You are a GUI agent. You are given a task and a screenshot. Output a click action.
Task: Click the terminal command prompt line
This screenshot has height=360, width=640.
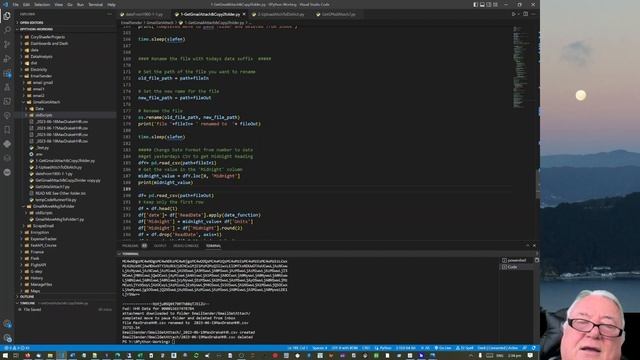[x=149, y=342]
